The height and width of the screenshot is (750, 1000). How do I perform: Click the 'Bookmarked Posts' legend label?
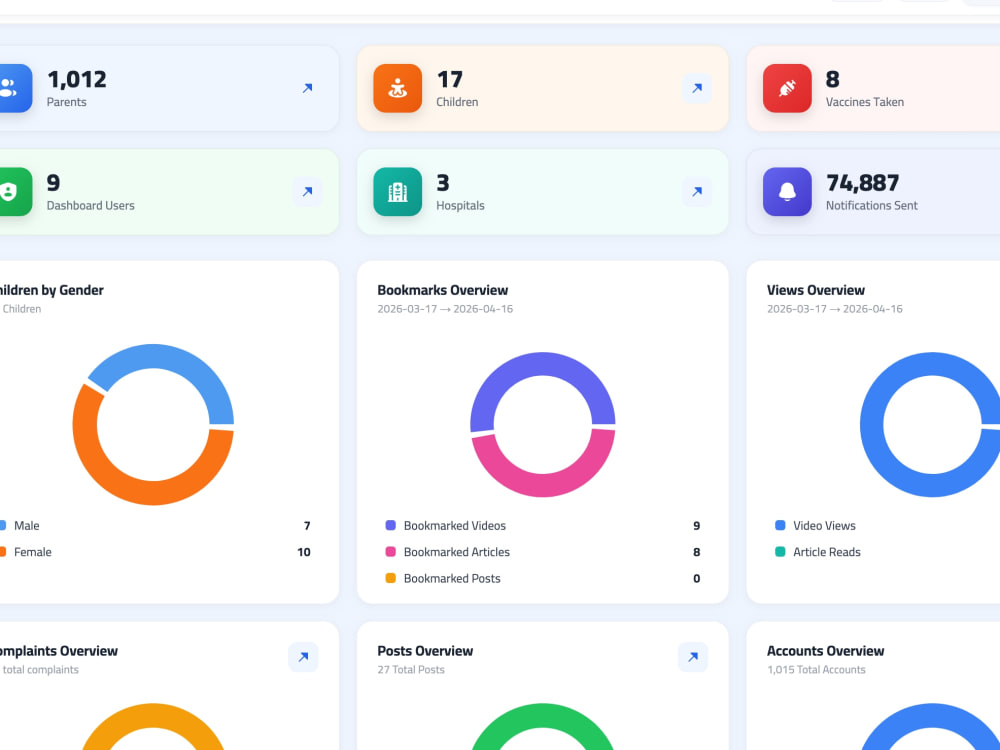click(452, 578)
